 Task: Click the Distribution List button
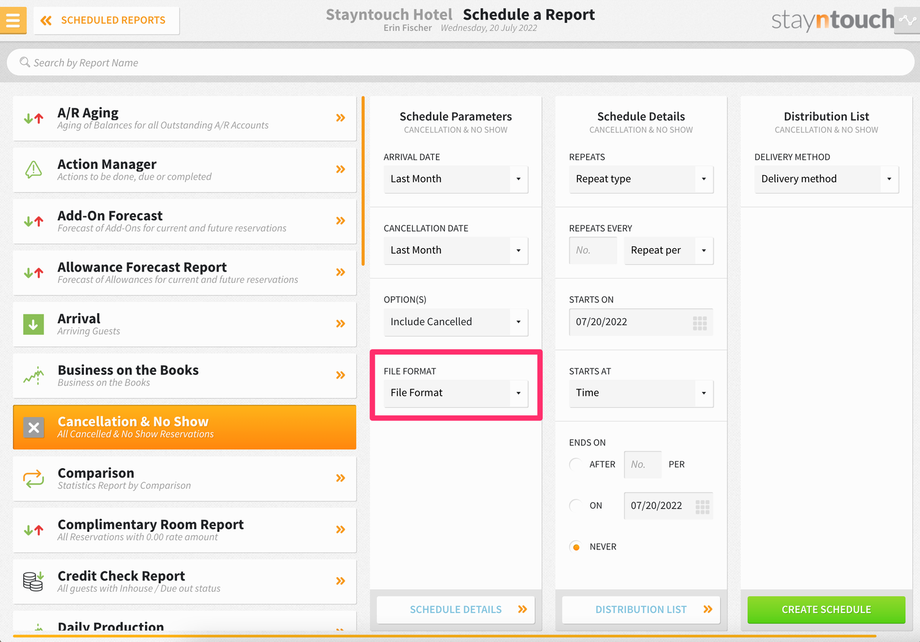641,610
